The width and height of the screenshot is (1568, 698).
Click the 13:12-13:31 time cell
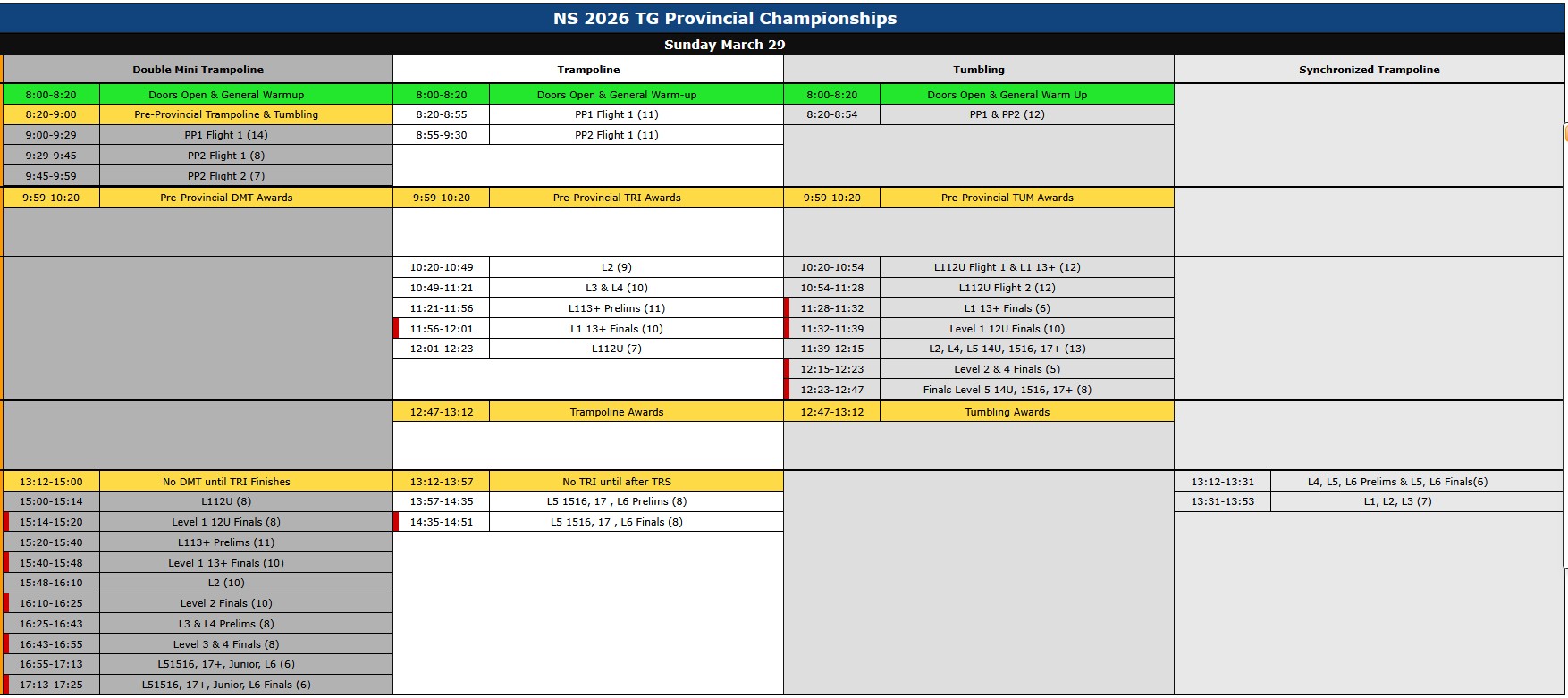click(1222, 482)
